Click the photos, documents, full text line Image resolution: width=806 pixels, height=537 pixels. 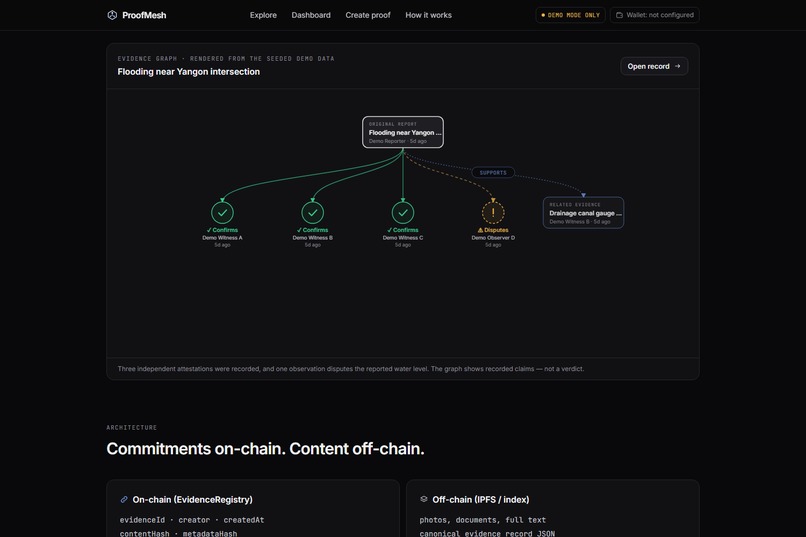pyautogui.click(x=483, y=520)
